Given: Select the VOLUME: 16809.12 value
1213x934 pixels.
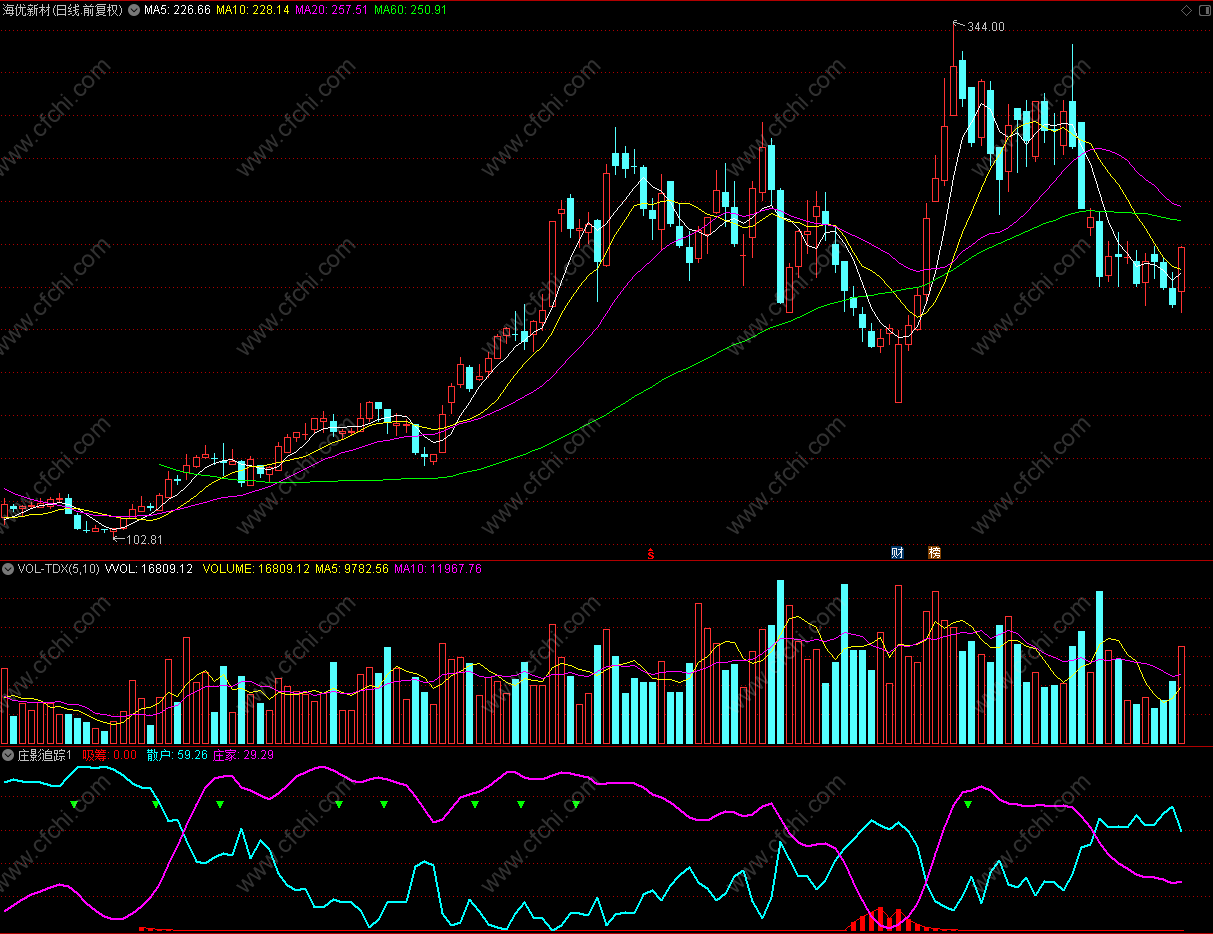Looking at the screenshot, I should pos(256,569).
